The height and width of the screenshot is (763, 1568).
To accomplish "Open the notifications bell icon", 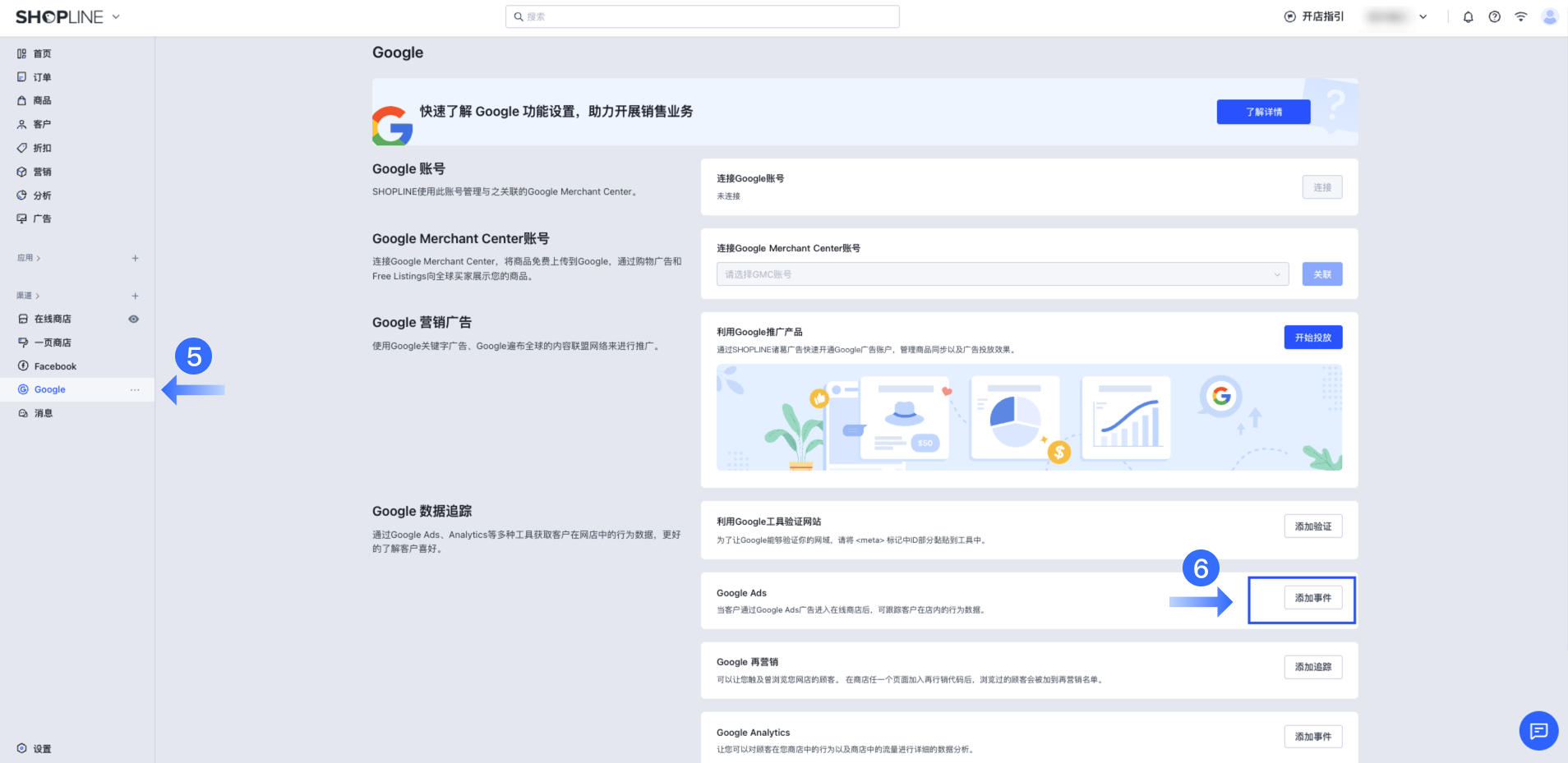I will coord(1469,16).
